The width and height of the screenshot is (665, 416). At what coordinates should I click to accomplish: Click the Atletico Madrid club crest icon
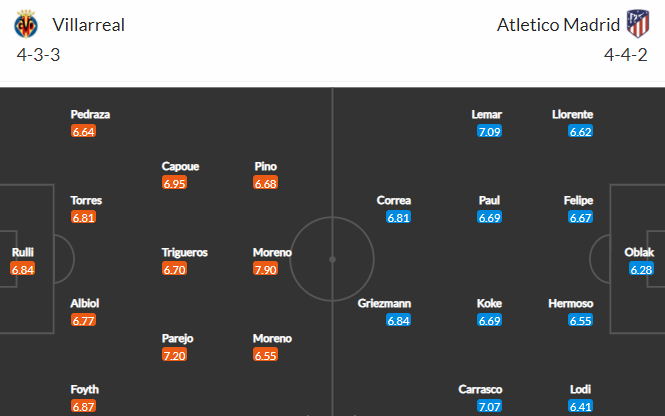638,24
